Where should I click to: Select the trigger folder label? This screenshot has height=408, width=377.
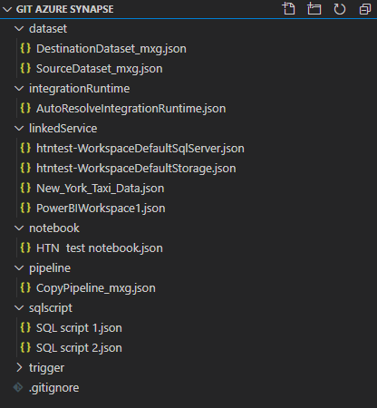[47, 368]
